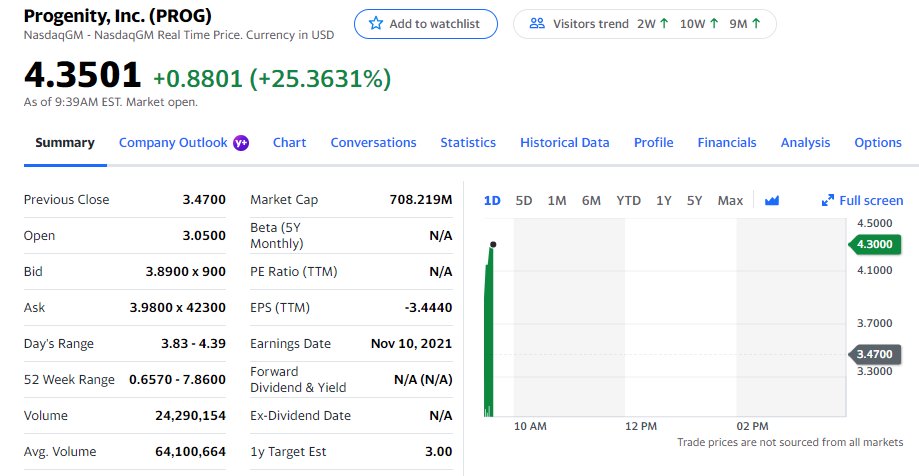Click the trade prices disclaimer text
This screenshot has width=919, height=476.
(790, 442)
